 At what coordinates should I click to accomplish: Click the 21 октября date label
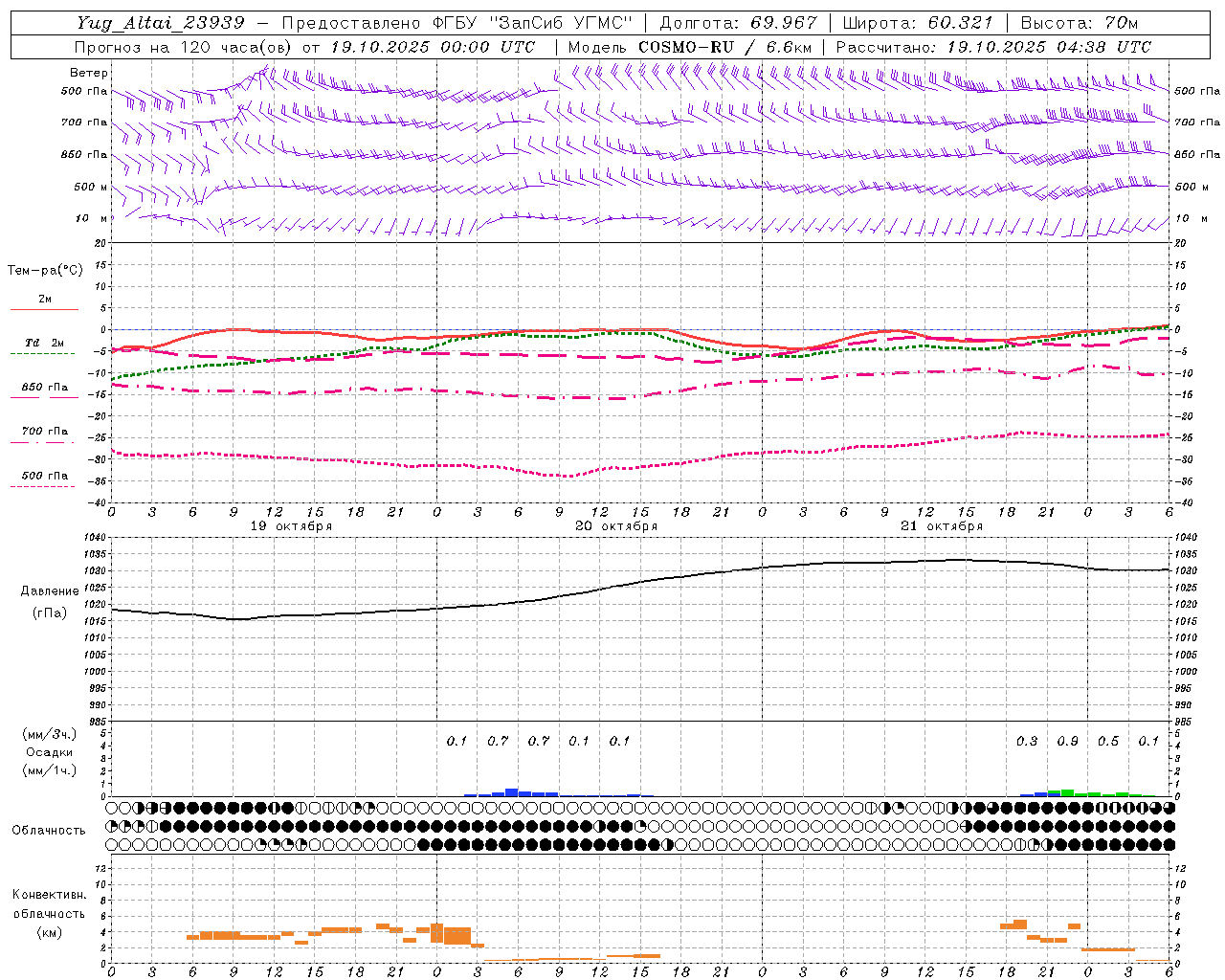942,526
